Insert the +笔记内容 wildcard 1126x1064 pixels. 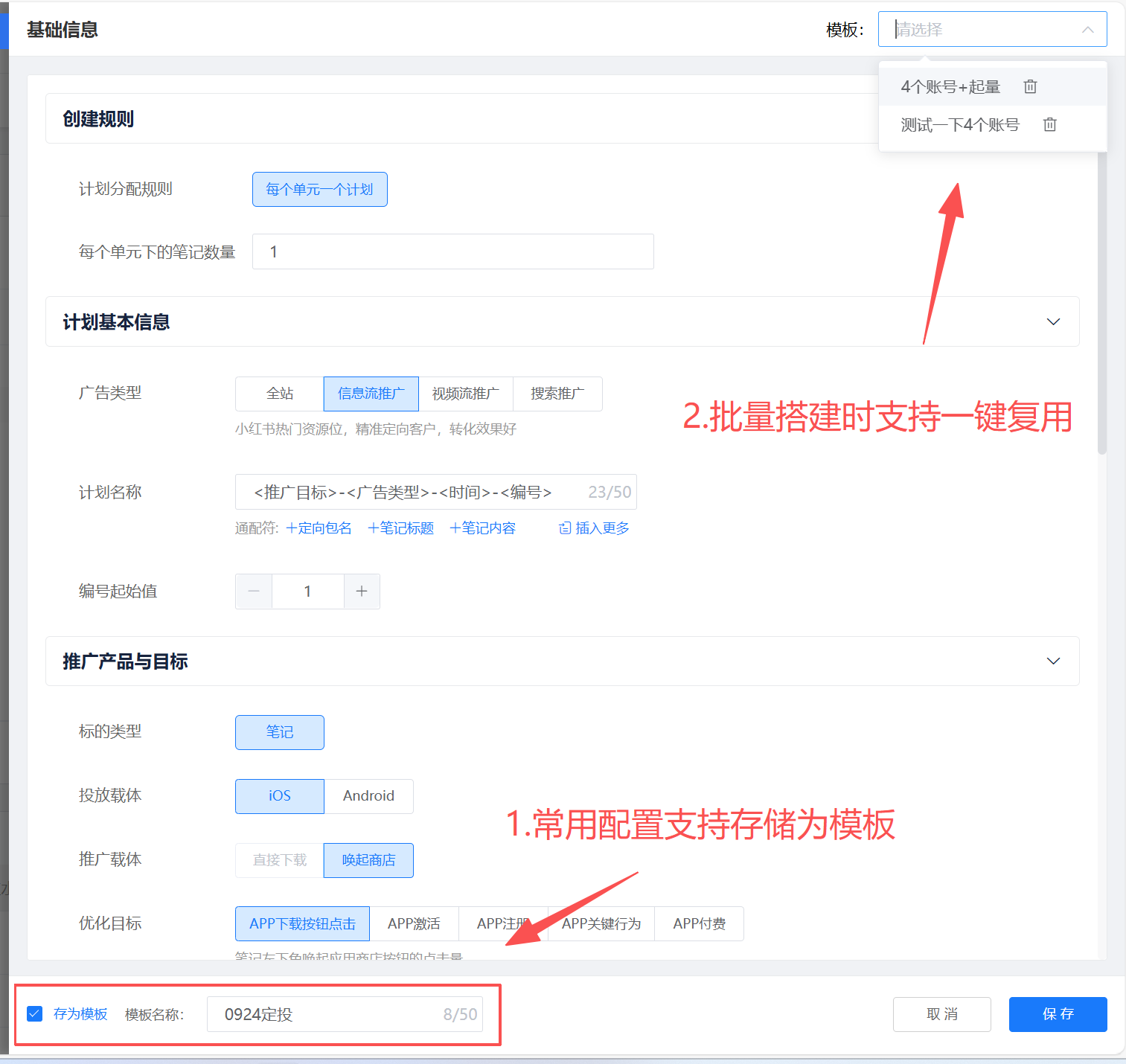[483, 528]
